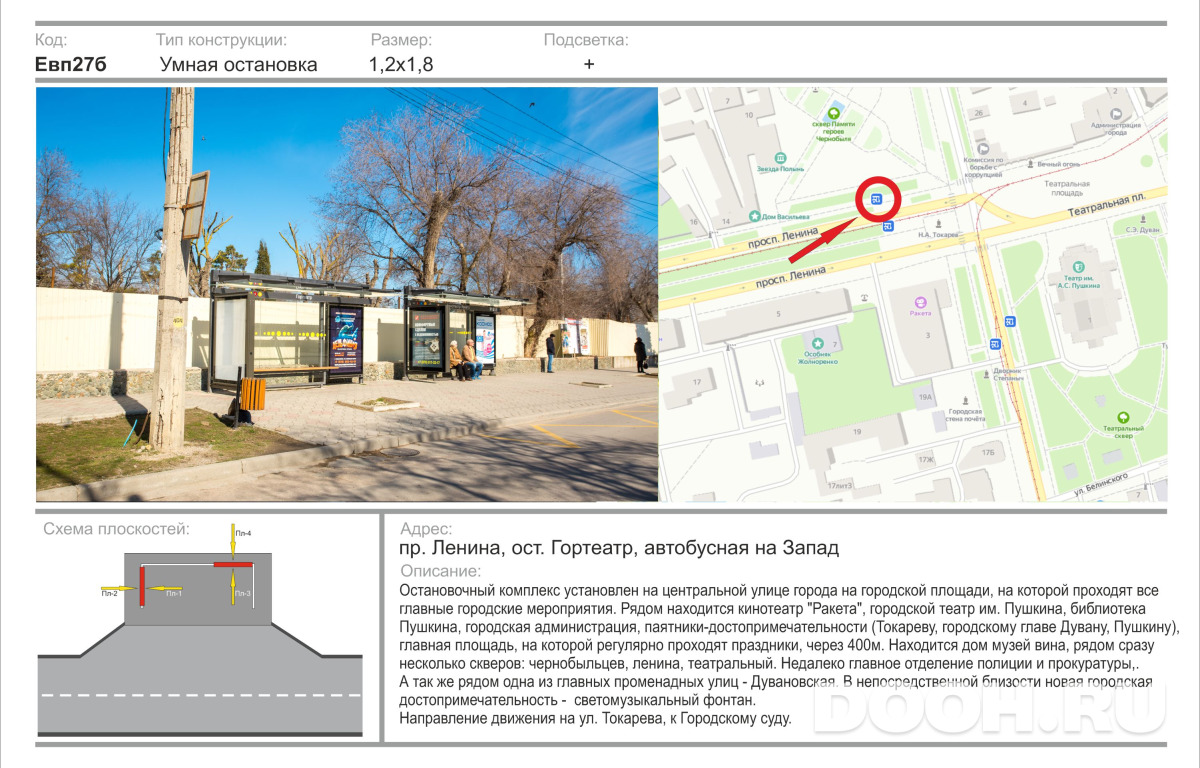Click the Пл-2 plane label
Screen dimensions: 1200x768
coord(109,594)
